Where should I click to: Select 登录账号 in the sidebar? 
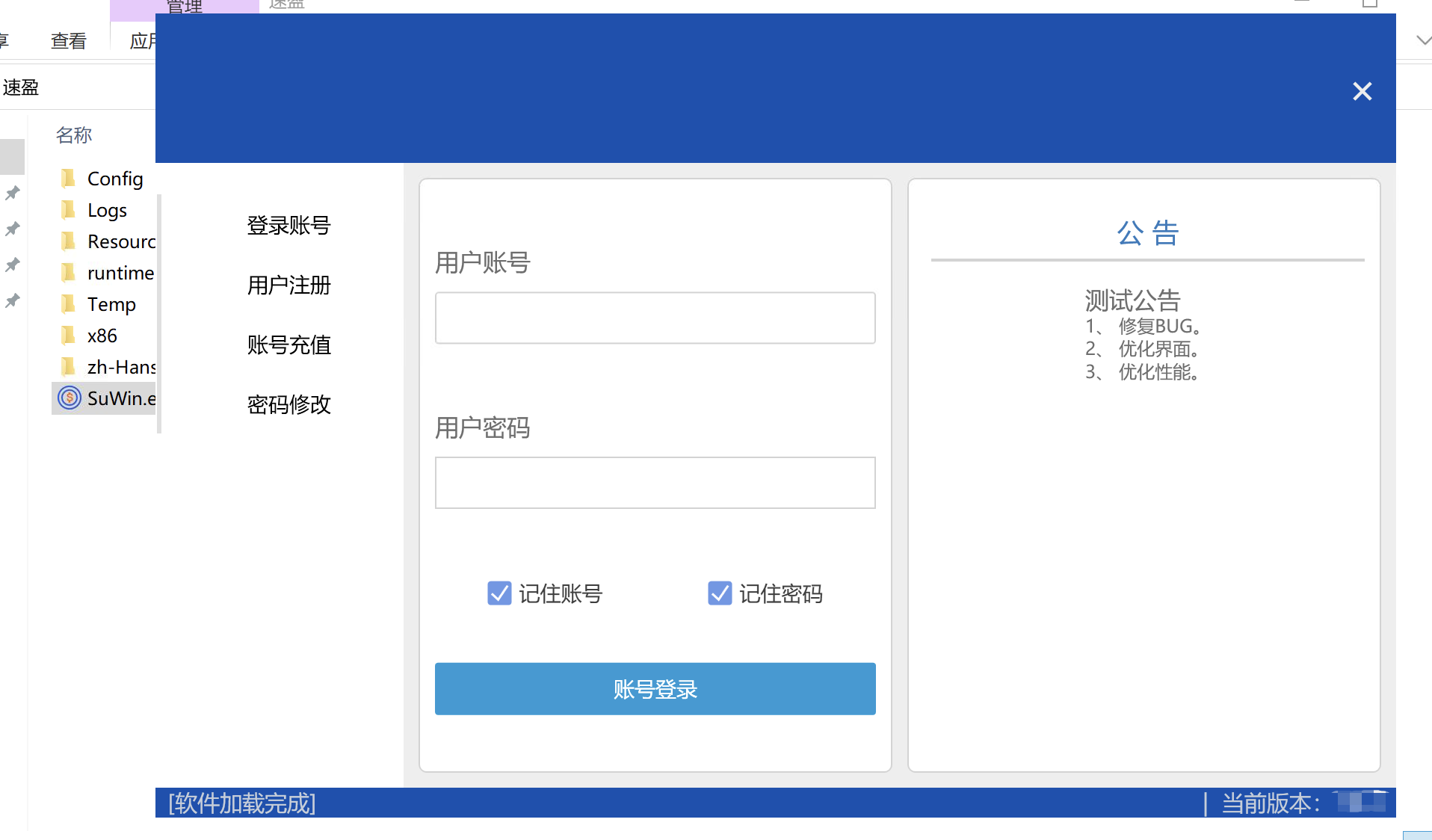288,225
